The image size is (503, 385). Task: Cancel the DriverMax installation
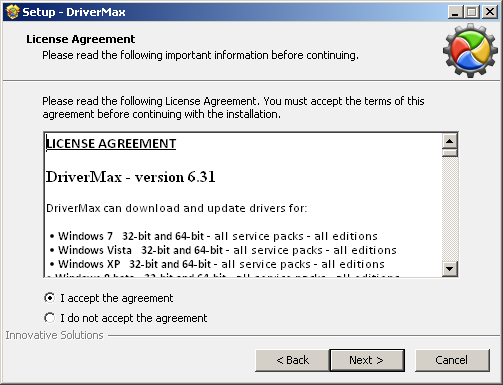[452, 360]
